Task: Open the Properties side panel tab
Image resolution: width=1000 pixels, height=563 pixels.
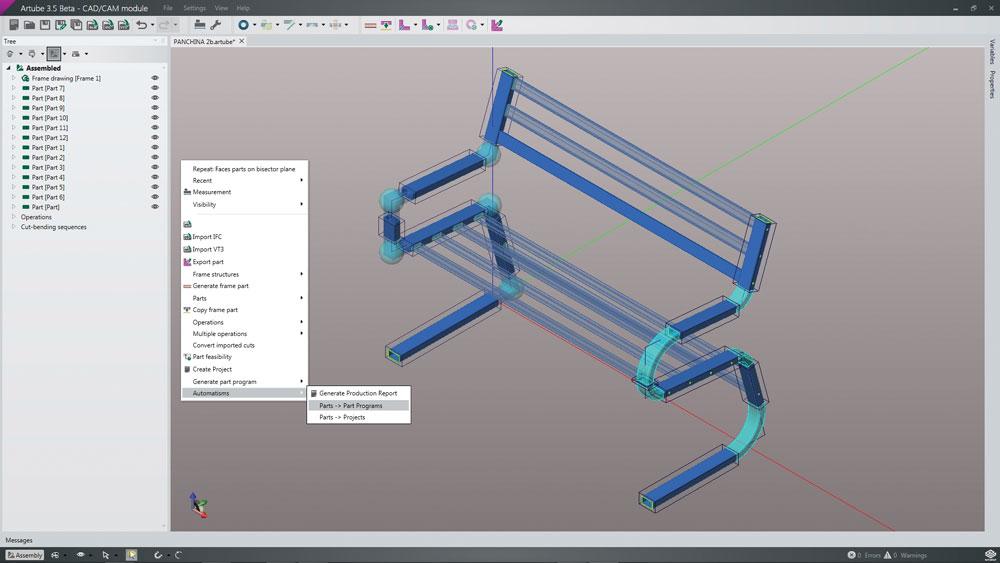Action: [x=992, y=84]
